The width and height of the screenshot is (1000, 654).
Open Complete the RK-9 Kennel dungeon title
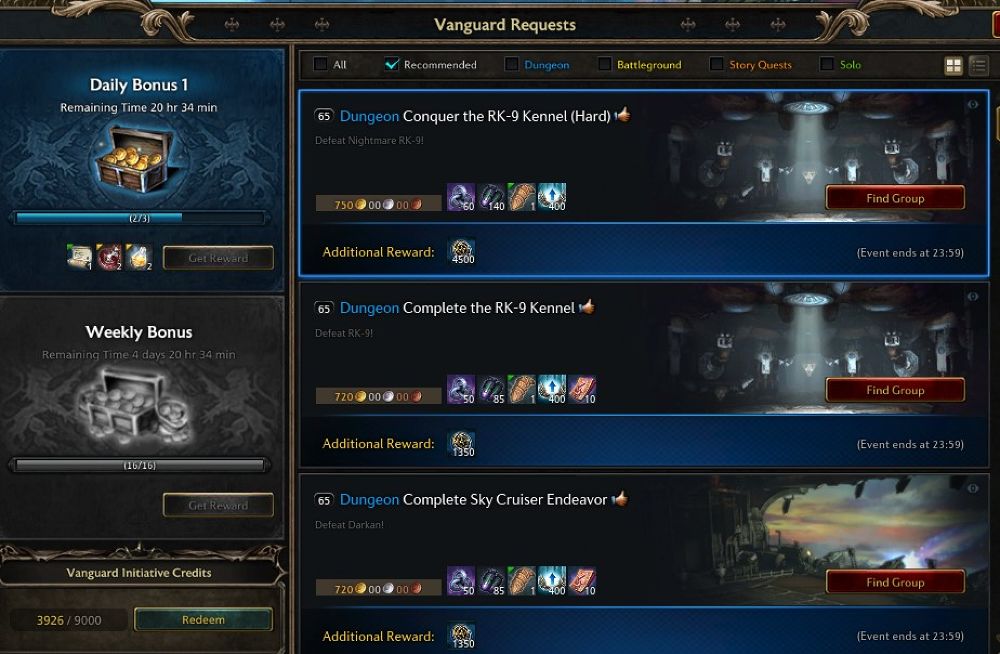pos(489,308)
